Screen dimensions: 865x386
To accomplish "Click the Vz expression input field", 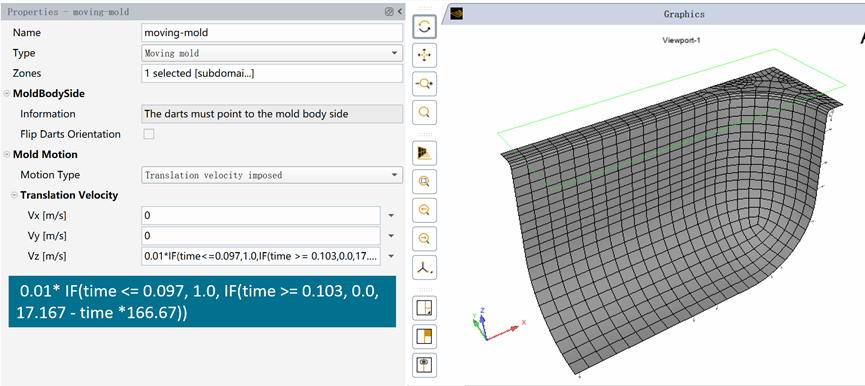I will (x=261, y=256).
